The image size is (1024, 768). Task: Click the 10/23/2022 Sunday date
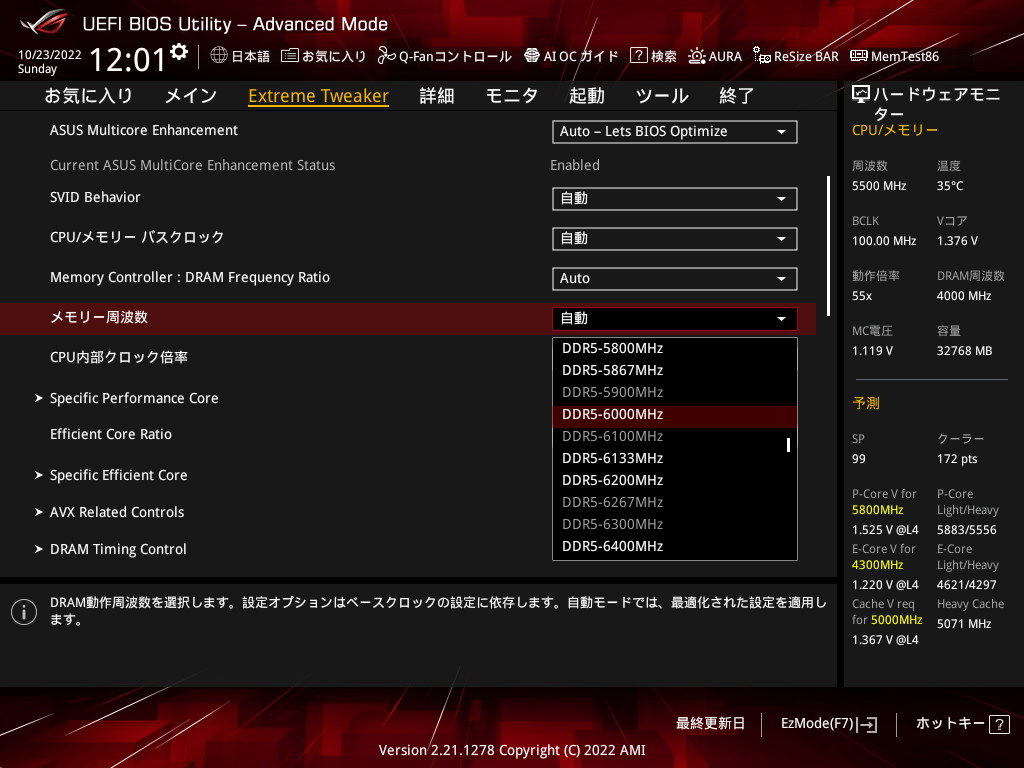[x=50, y=61]
